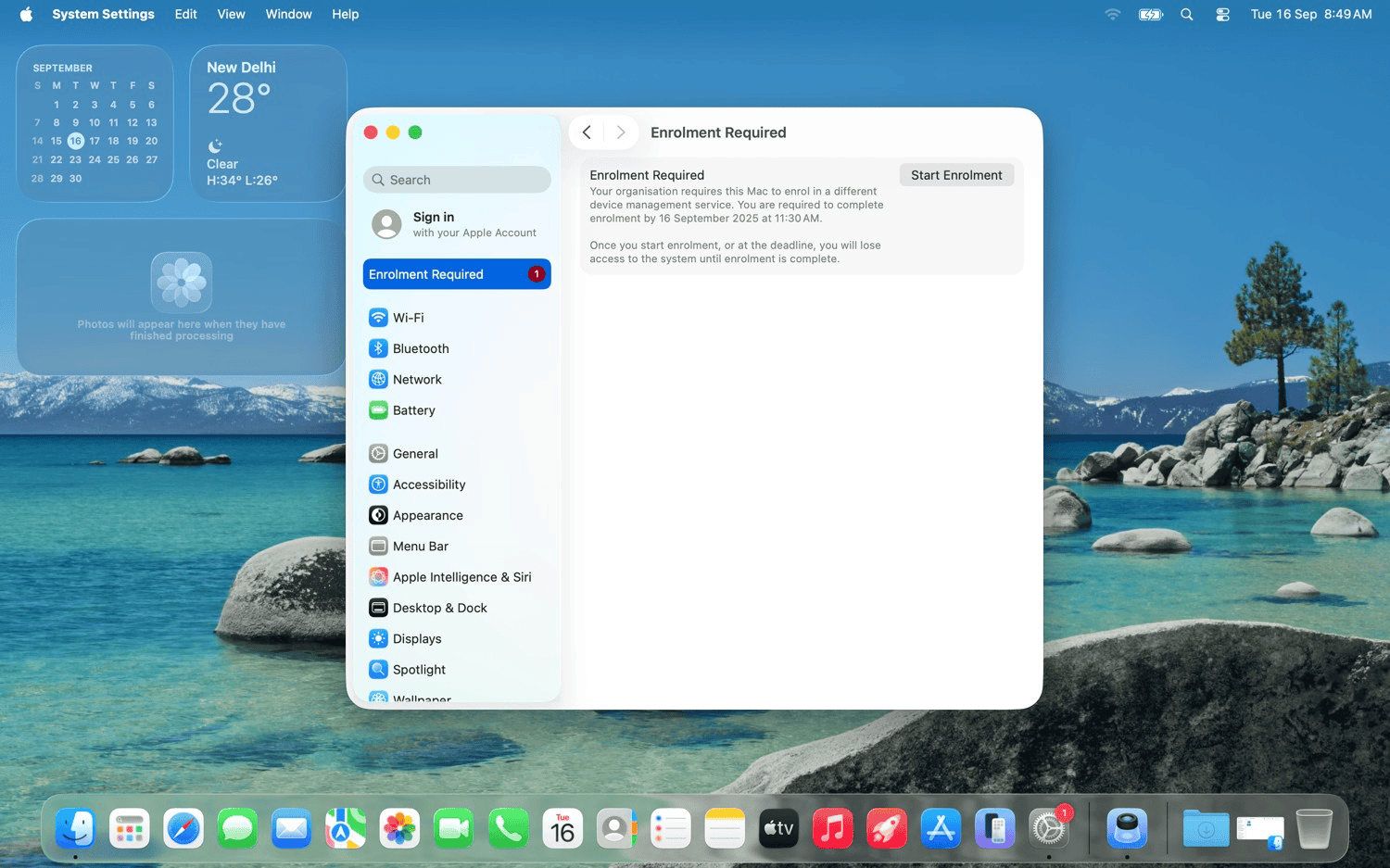Open Wi-Fi settings in sidebar
The width and height of the screenshot is (1390, 868).
point(408,318)
